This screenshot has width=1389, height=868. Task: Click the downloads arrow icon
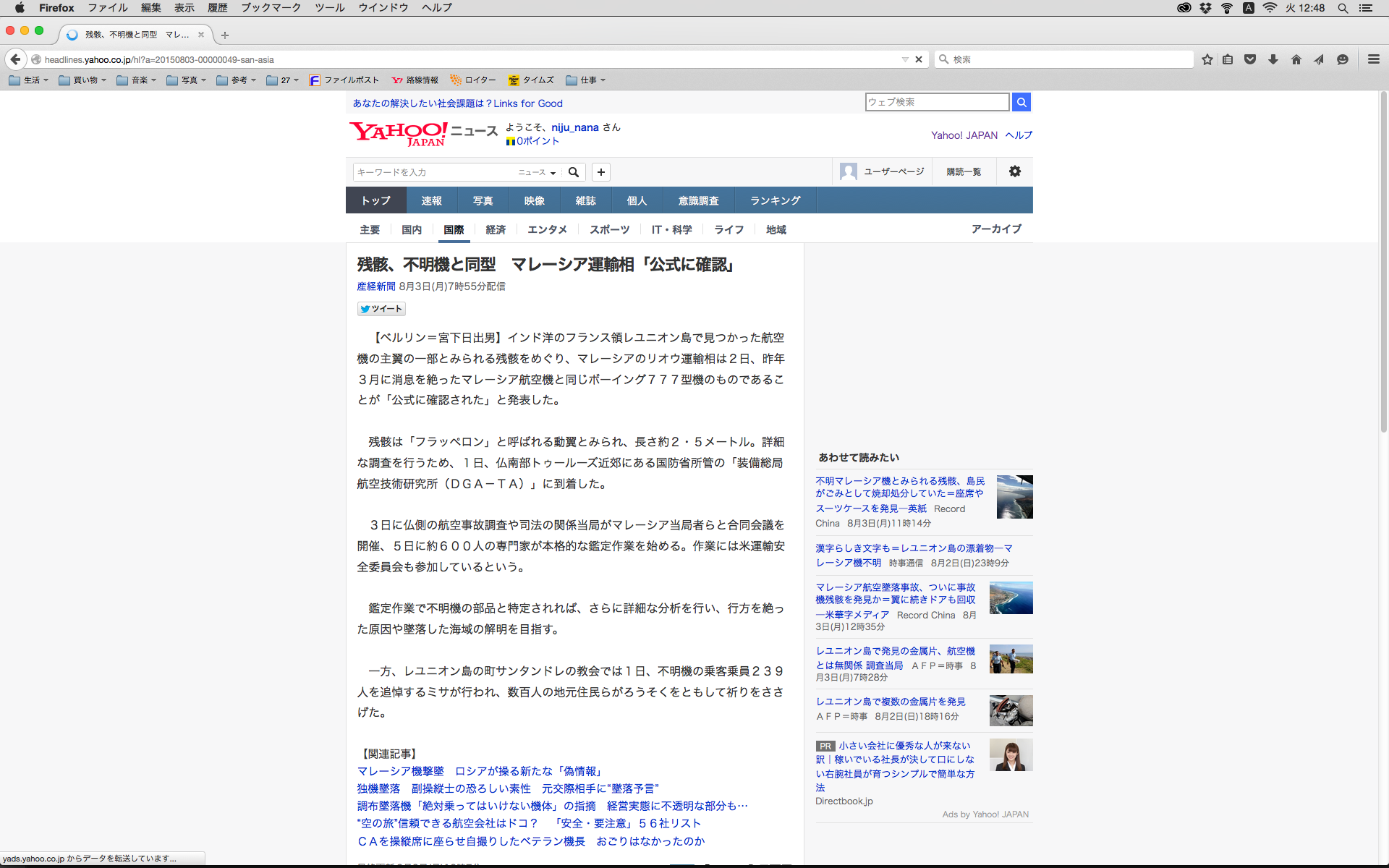(x=1273, y=59)
